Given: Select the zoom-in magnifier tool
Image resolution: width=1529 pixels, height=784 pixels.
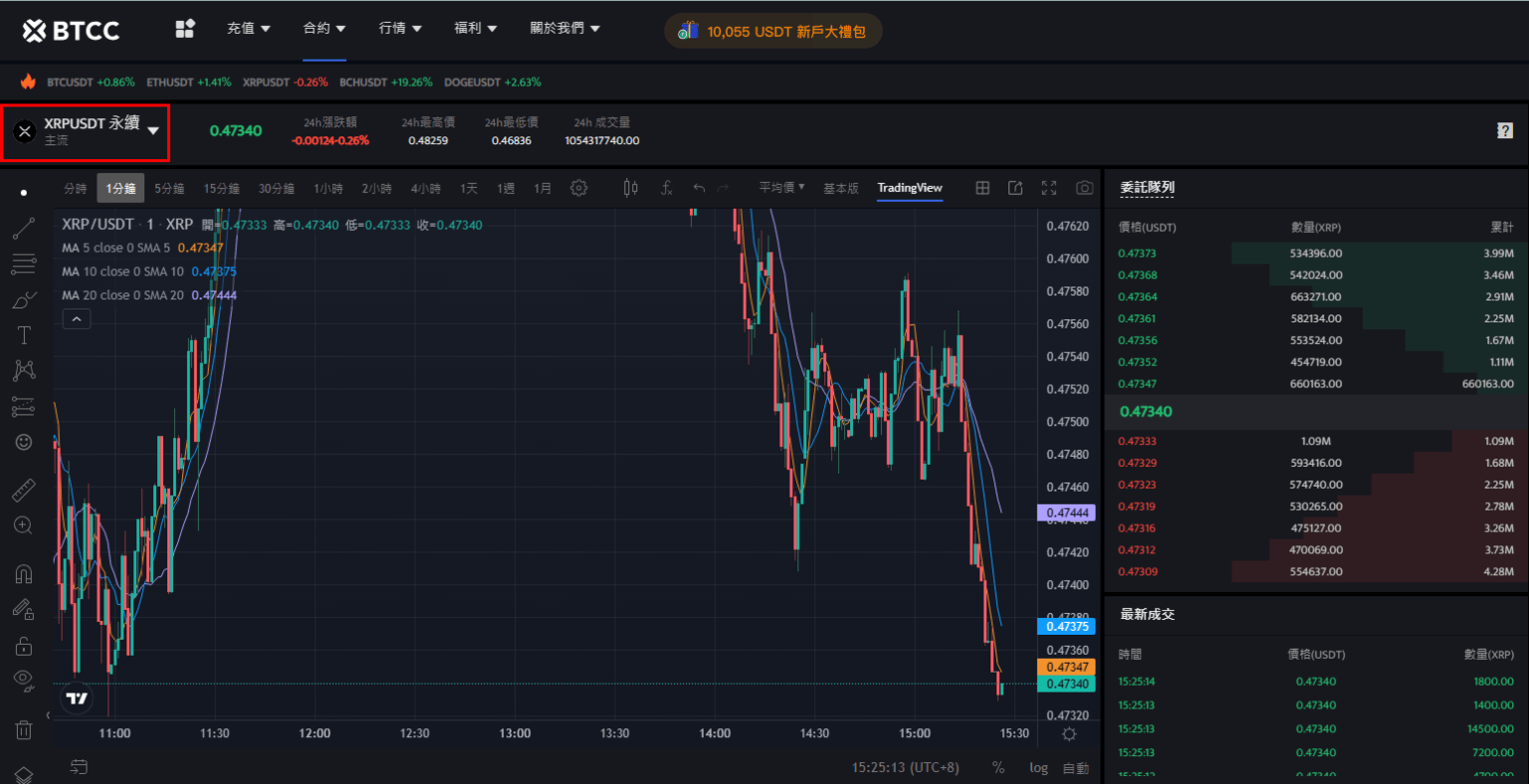Looking at the screenshot, I should [x=24, y=525].
